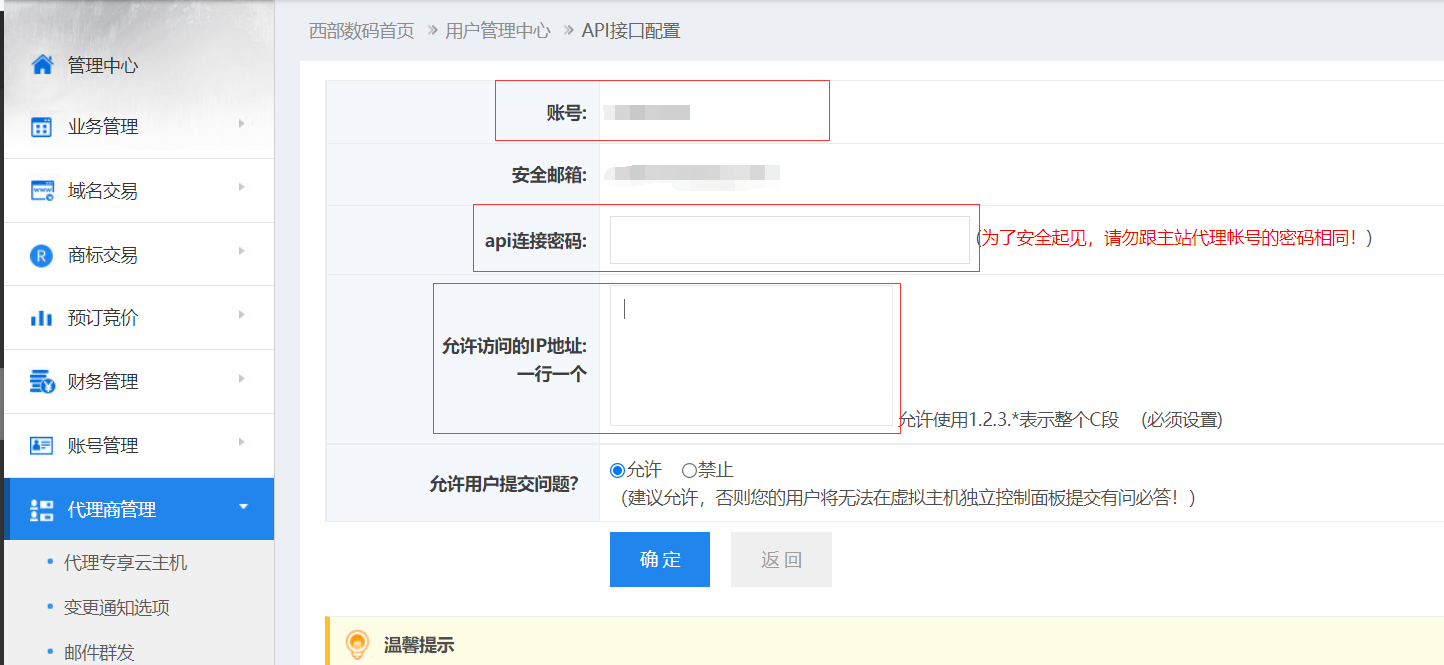
Task: Expand the 业务管理 submenu arrow
Action: tap(240, 126)
